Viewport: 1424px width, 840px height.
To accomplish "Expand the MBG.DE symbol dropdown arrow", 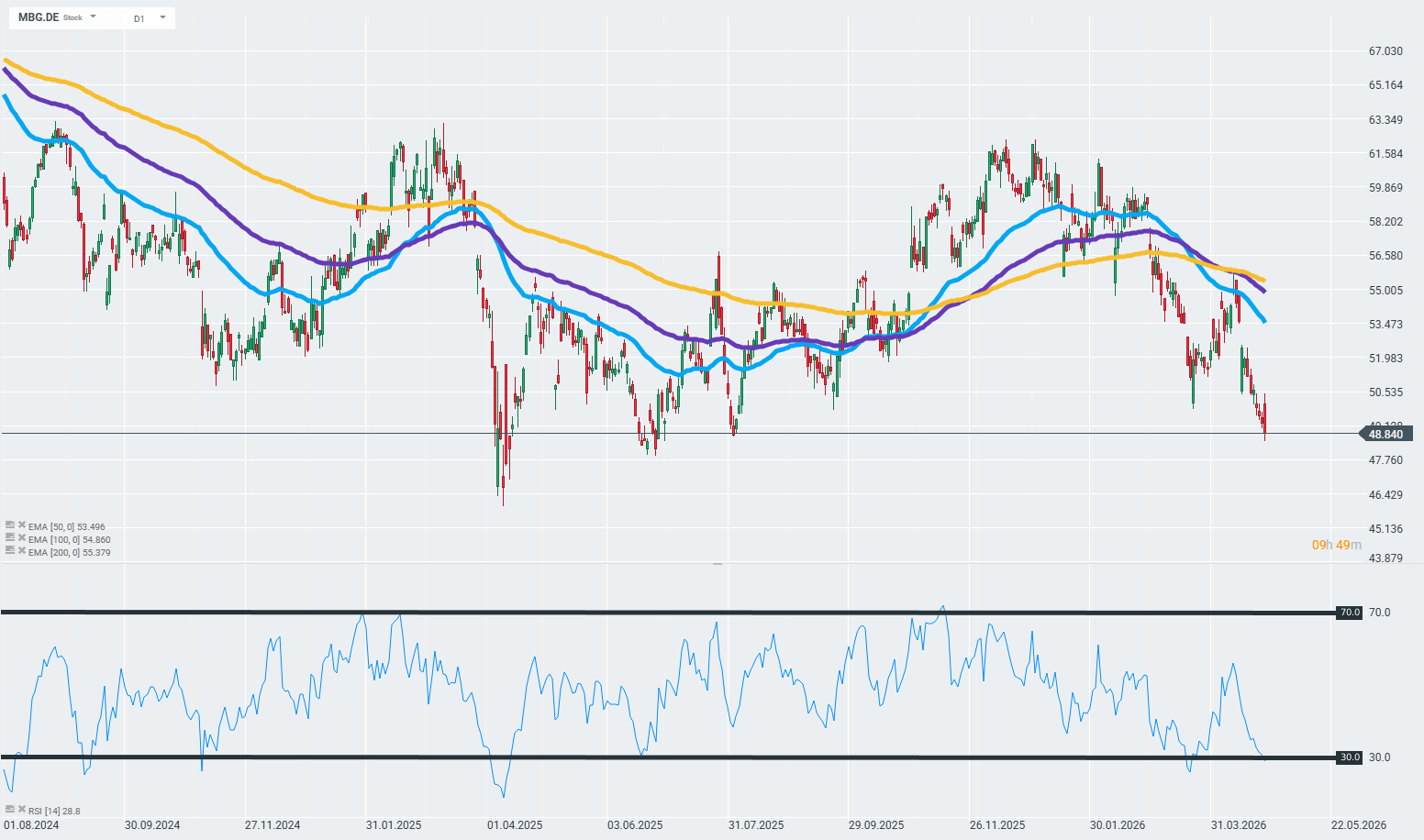I will pos(93,17).
